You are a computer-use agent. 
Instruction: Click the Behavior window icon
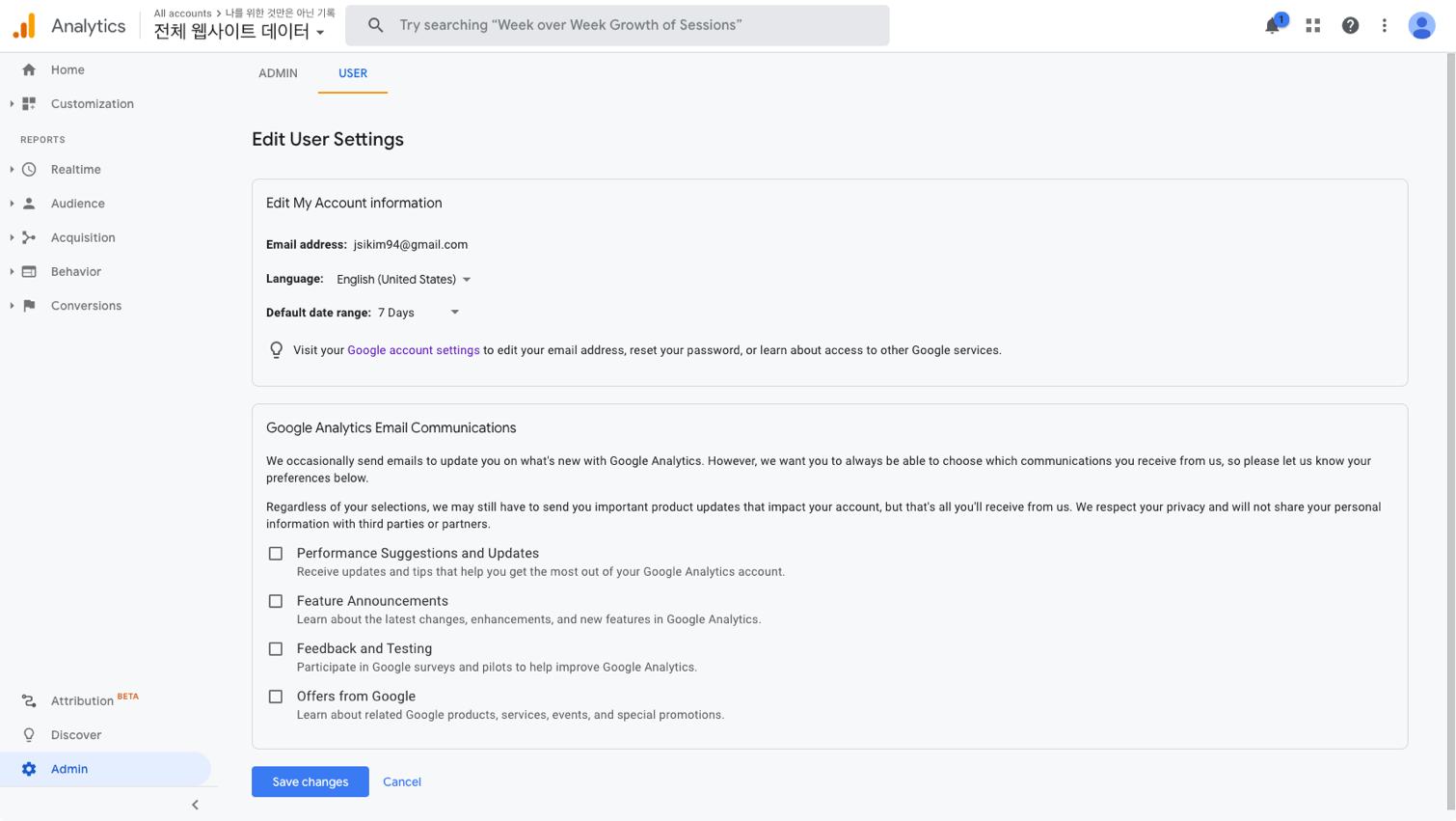(x=29, y=272)
